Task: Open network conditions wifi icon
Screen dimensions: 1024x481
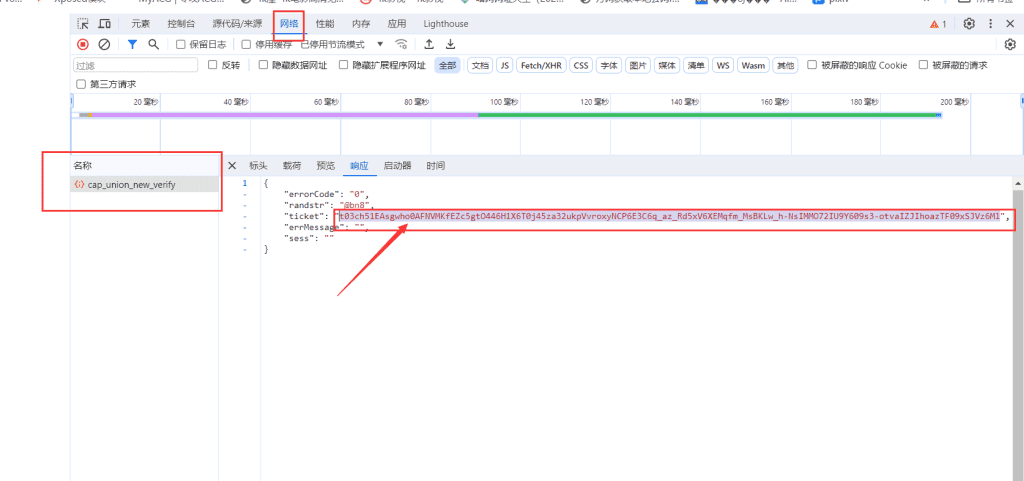Action: pyautogui.click(x=402, y=44)
